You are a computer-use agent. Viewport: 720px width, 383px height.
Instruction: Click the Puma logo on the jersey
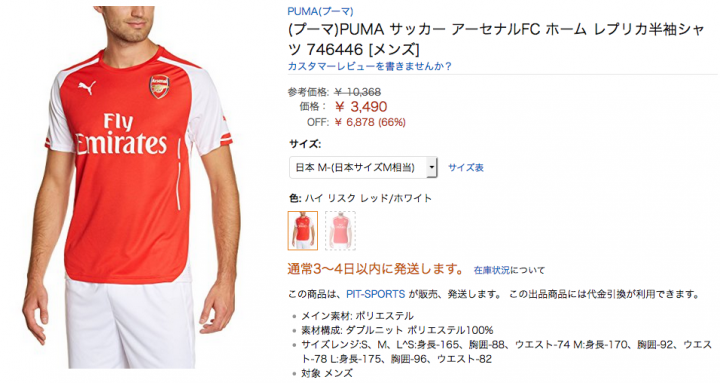86,87
